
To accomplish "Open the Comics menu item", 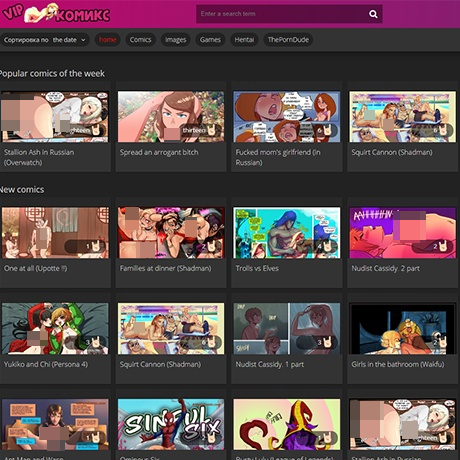I will pyautogui.click(x=140, y=40).
